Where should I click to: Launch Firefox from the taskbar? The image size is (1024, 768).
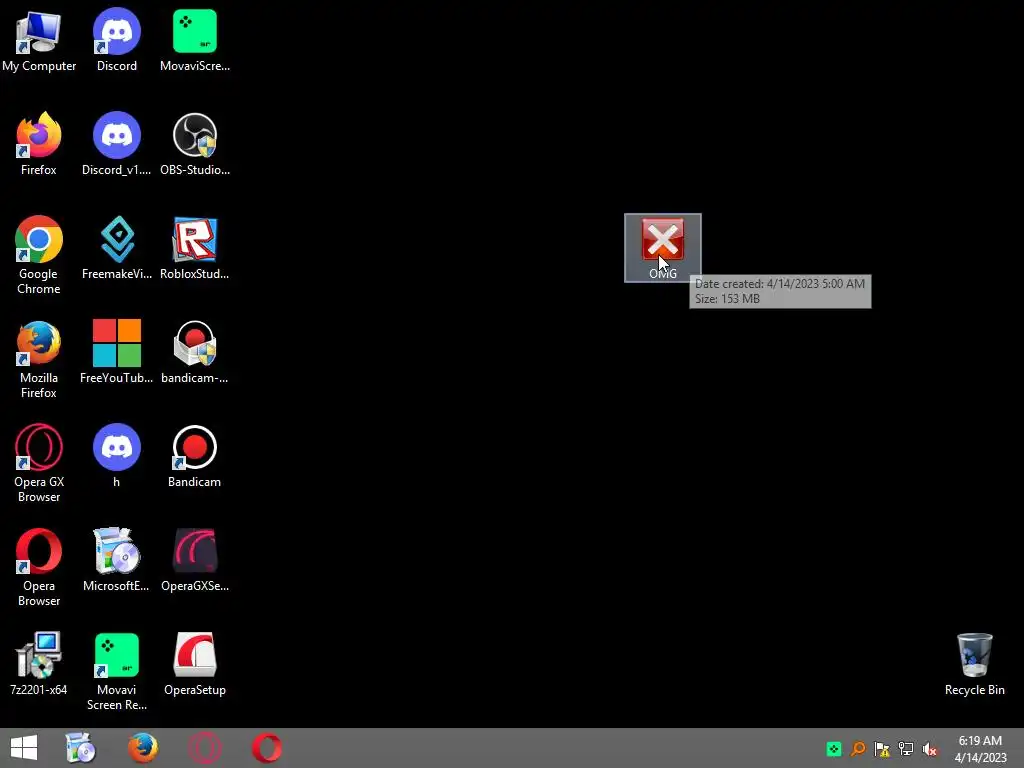pyautogui.click(x=143, y=748)
